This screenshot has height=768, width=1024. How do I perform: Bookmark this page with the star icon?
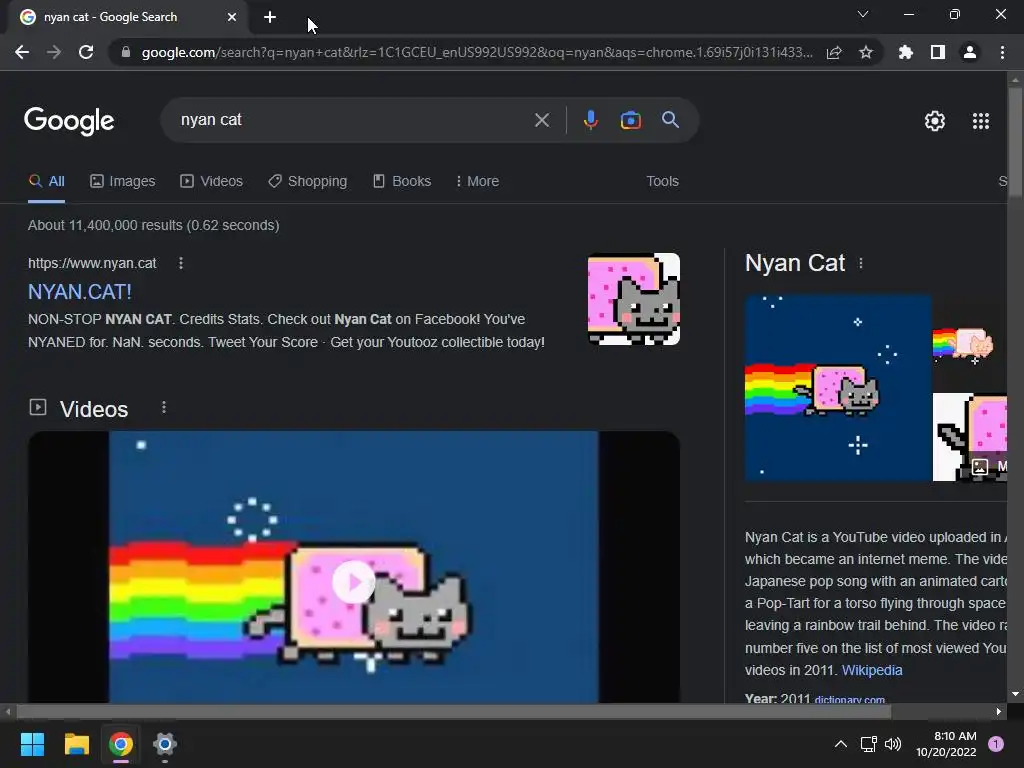click(x=866, y=52)
